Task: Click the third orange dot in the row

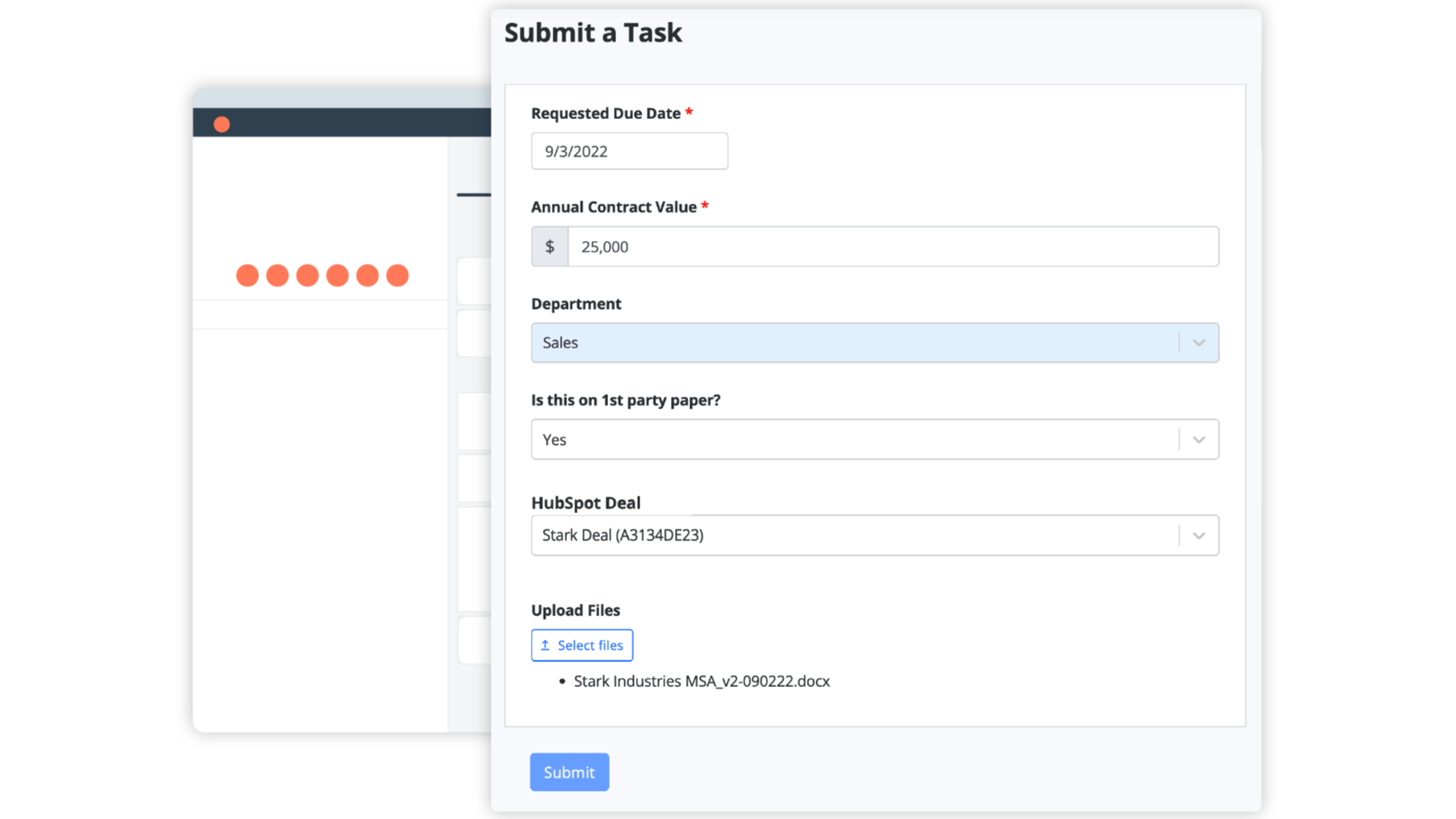Action: click(307, 276)
